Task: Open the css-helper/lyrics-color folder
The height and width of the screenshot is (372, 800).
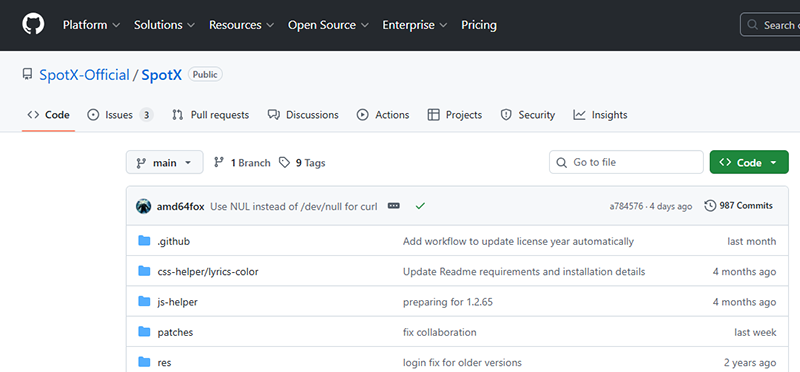Action: (208, 272)
